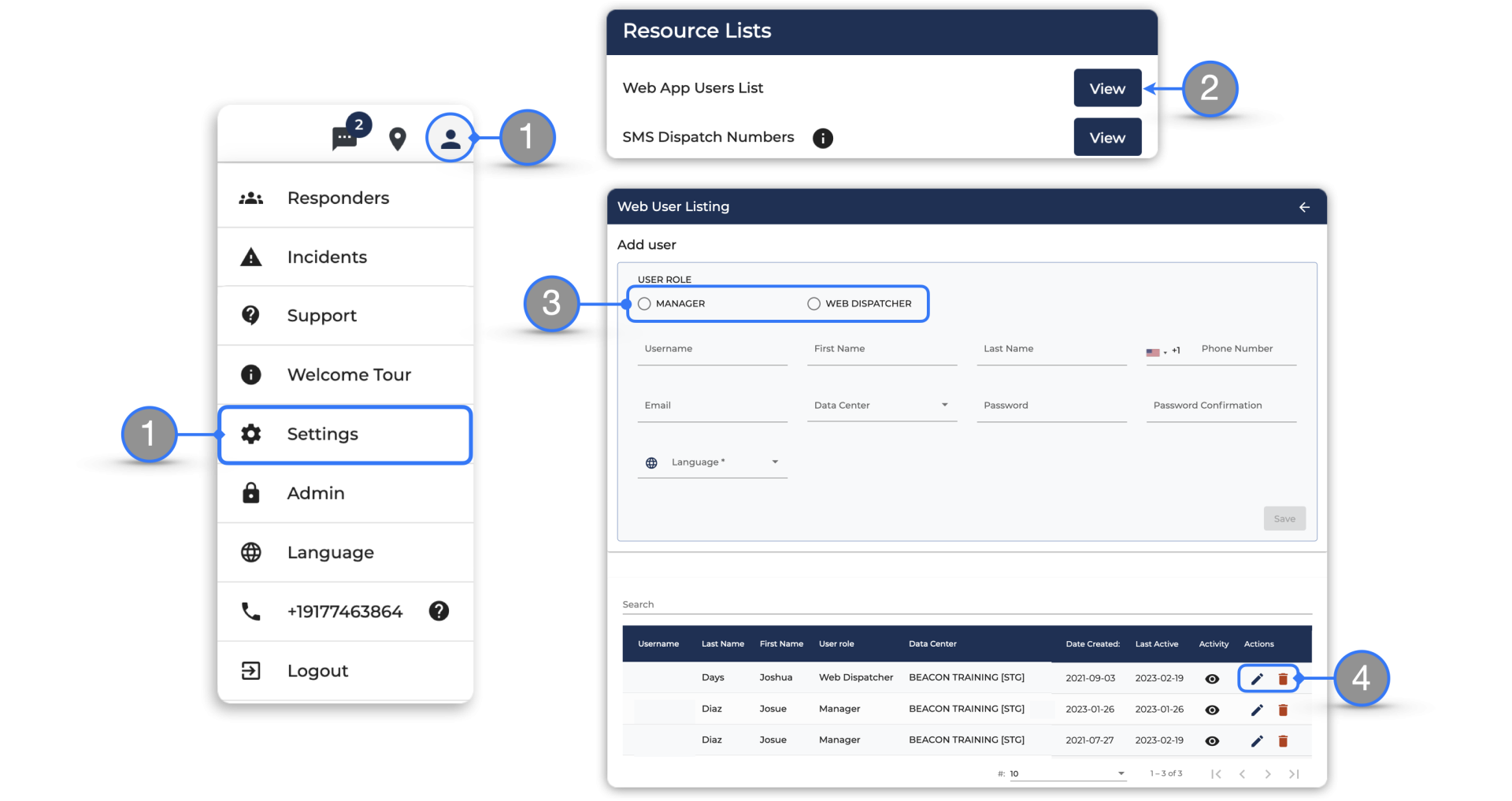Screen dimensions: 1512x801
Task: View the Web App Users List
Action: pyautogui.click(x=1107, y=88)
